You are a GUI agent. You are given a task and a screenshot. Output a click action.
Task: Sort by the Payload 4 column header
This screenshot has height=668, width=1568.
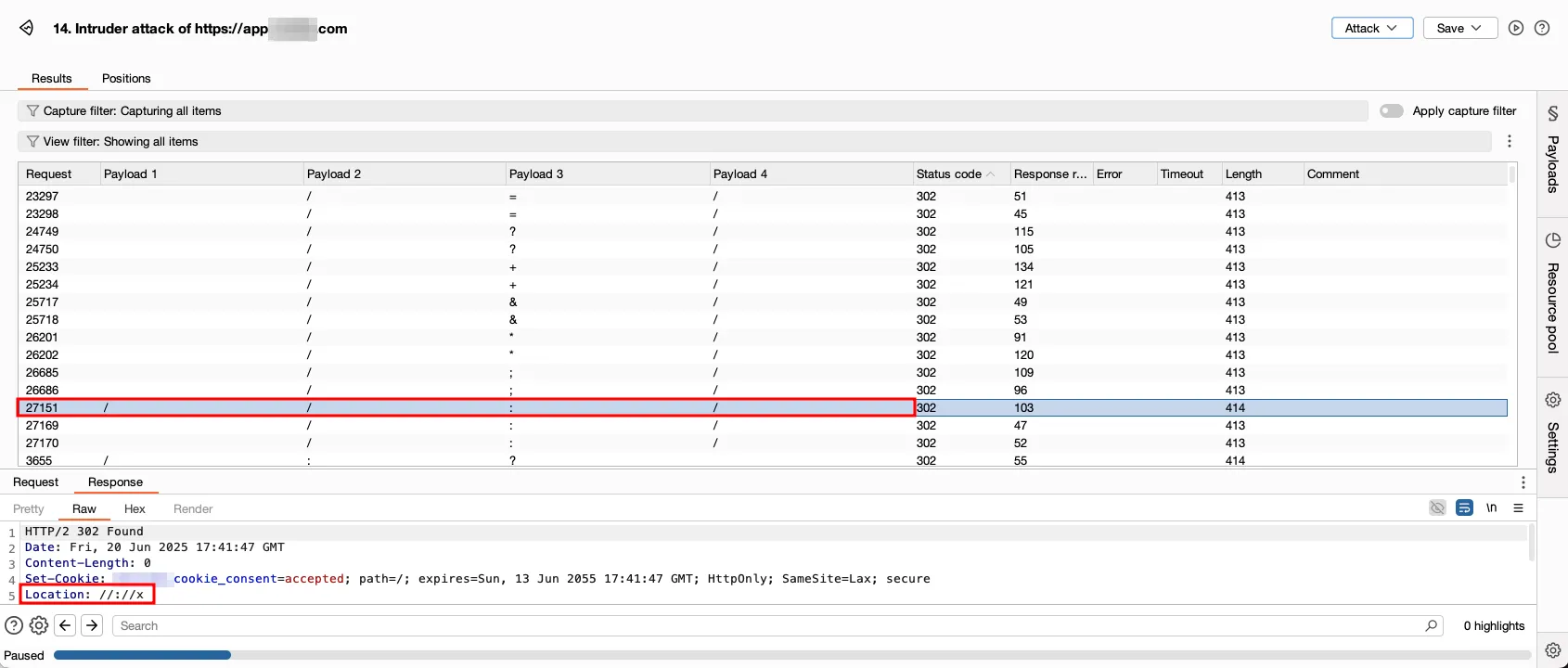click(810, 173)
